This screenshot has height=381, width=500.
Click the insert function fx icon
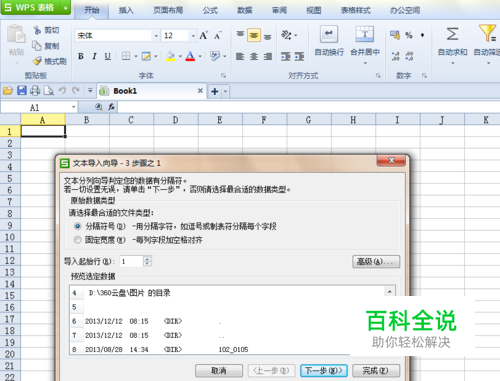[112, 107]
